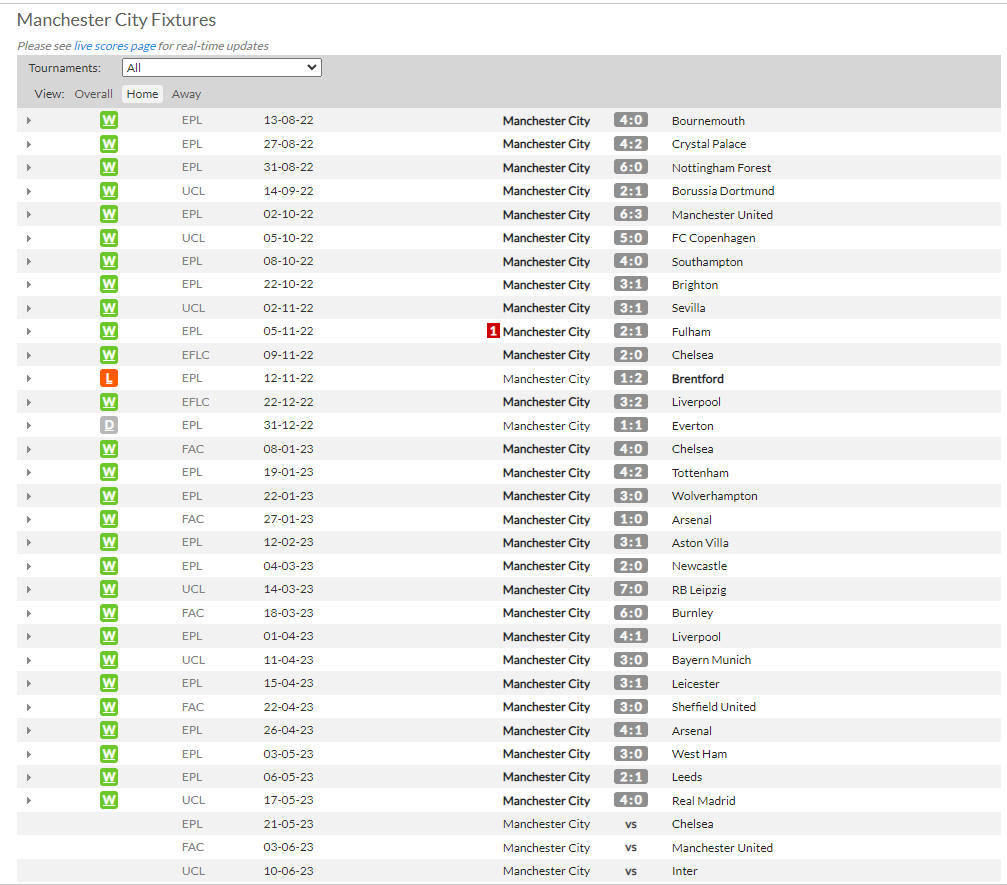Click the vs link for Inter fixture

tap(631, 871)
